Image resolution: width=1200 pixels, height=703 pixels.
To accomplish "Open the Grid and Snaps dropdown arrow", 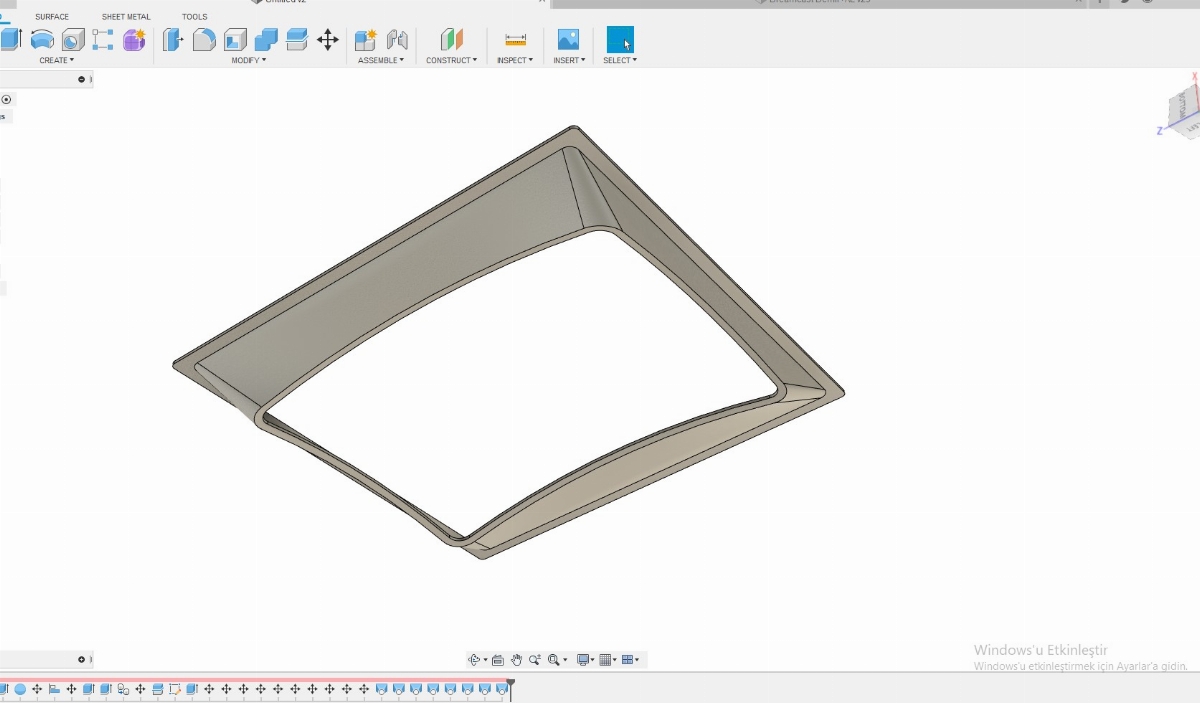I will click(x=614, y=660).
